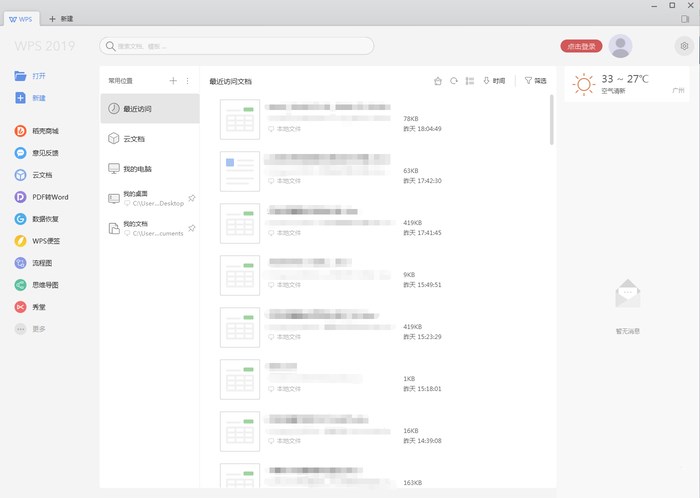Add a new common location with plus

[x=173, y=81]
